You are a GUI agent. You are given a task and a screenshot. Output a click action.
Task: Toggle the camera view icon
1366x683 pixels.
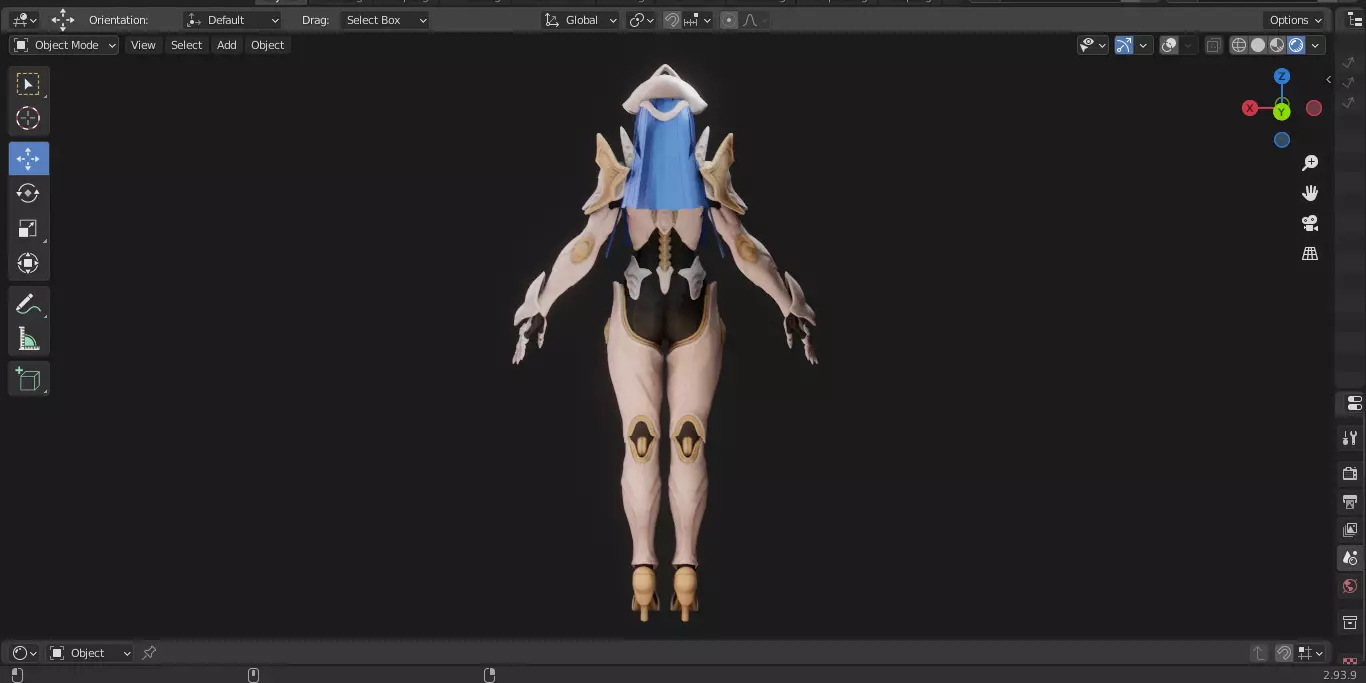(x=1310, y=223)
